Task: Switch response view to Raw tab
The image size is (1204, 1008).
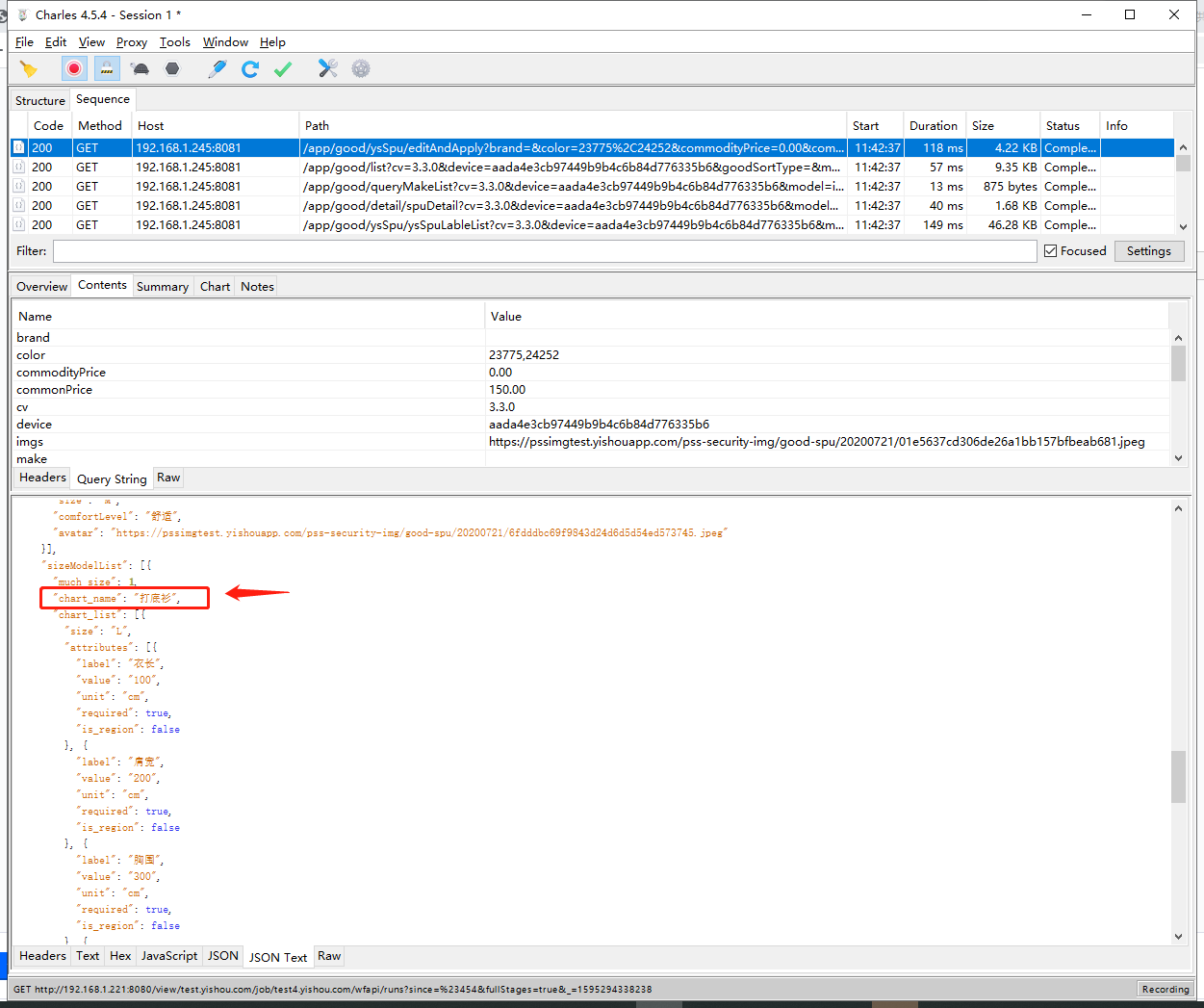Action: (x=329, y=956)
